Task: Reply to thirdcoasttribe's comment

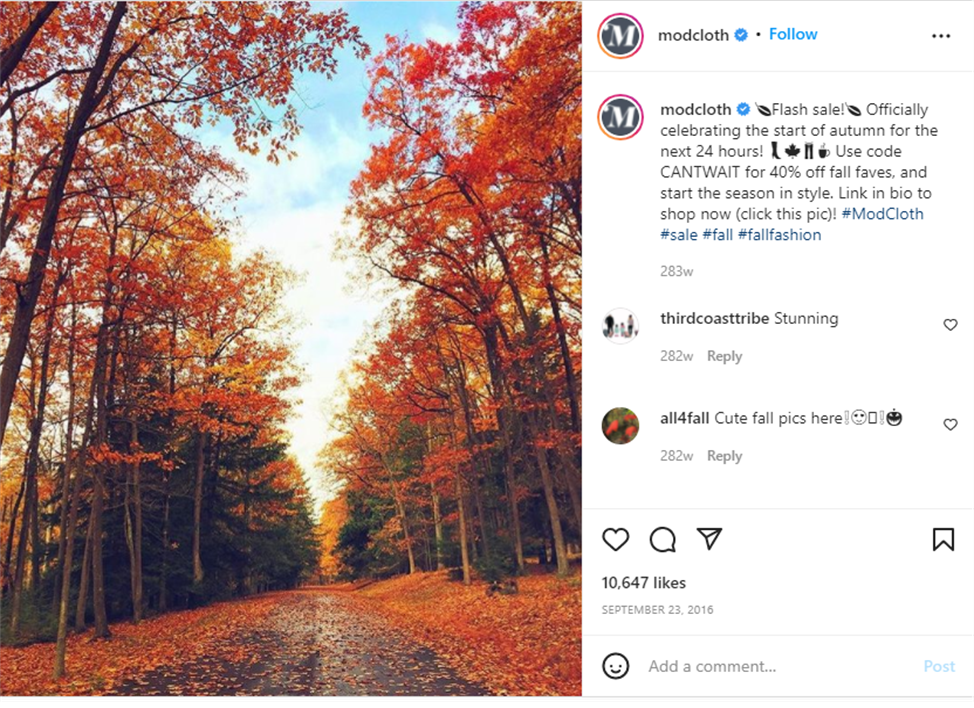Action: coord(724,356)
